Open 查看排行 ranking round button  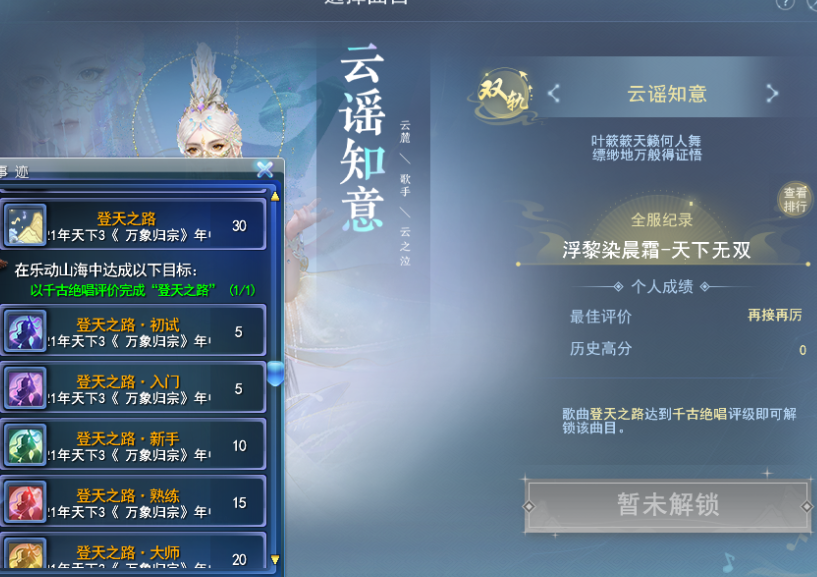(x=795, y=199)
